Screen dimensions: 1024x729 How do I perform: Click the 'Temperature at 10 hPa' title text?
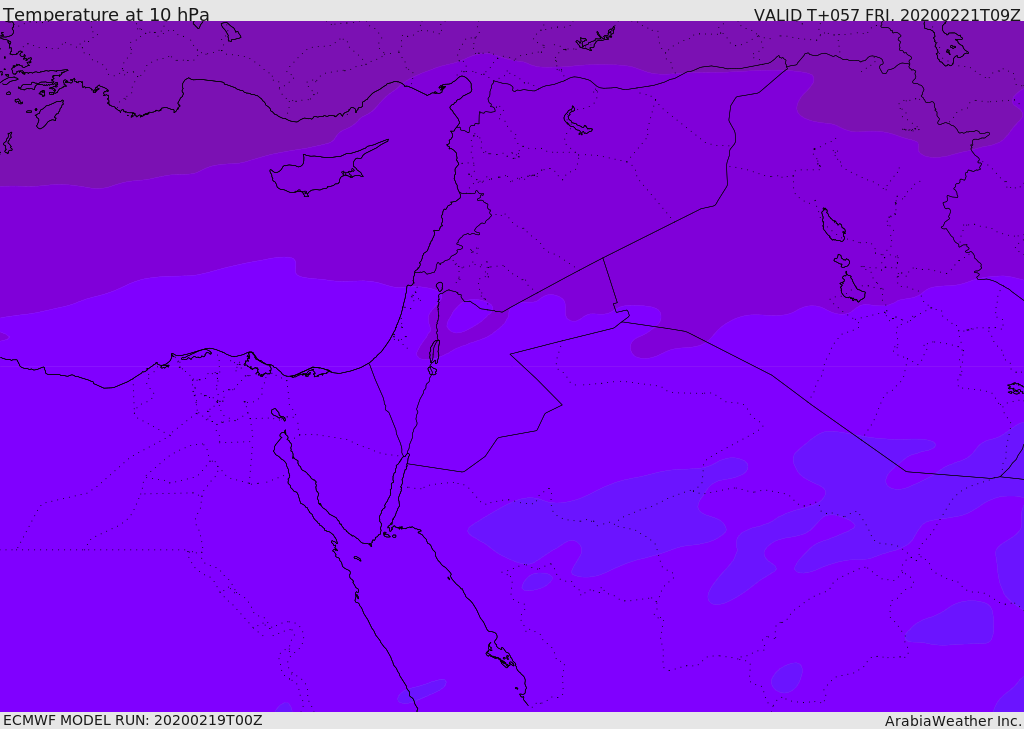click(106, 14)
